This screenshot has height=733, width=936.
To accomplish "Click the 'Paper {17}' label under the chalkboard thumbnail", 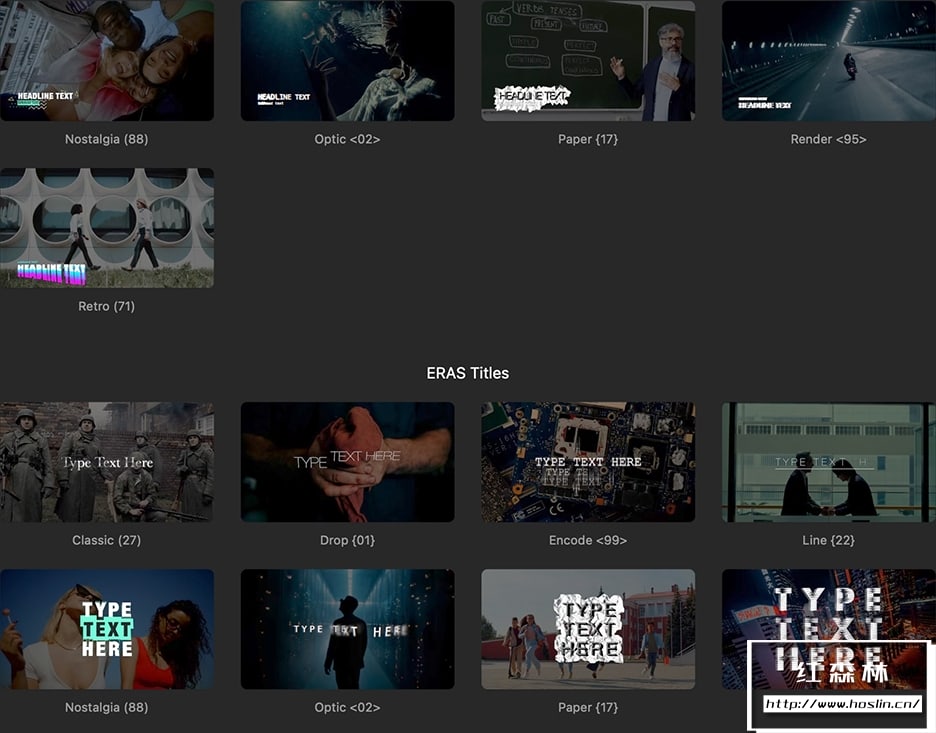I will [588, 139].
